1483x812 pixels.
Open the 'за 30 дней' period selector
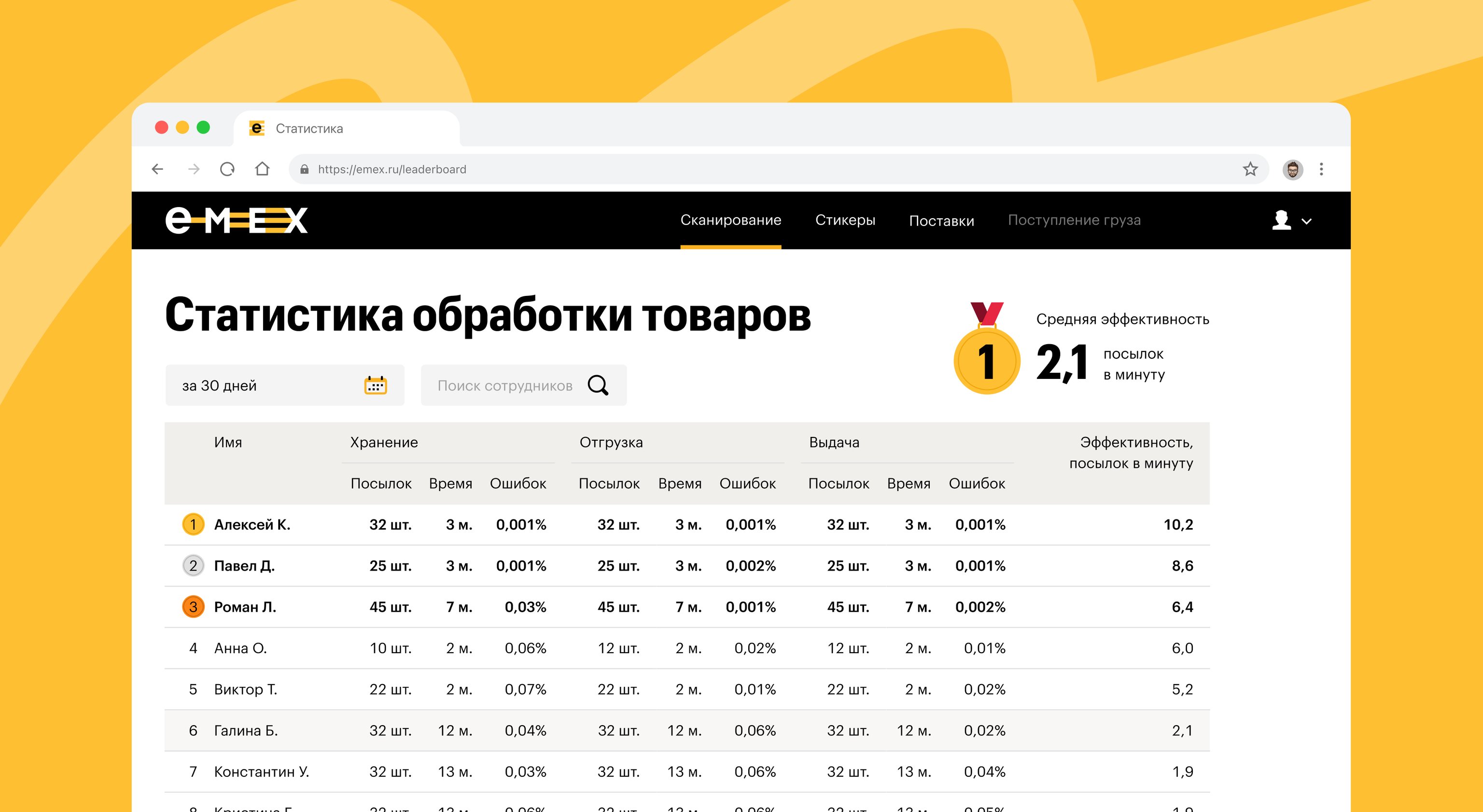[x=284, y=385]
